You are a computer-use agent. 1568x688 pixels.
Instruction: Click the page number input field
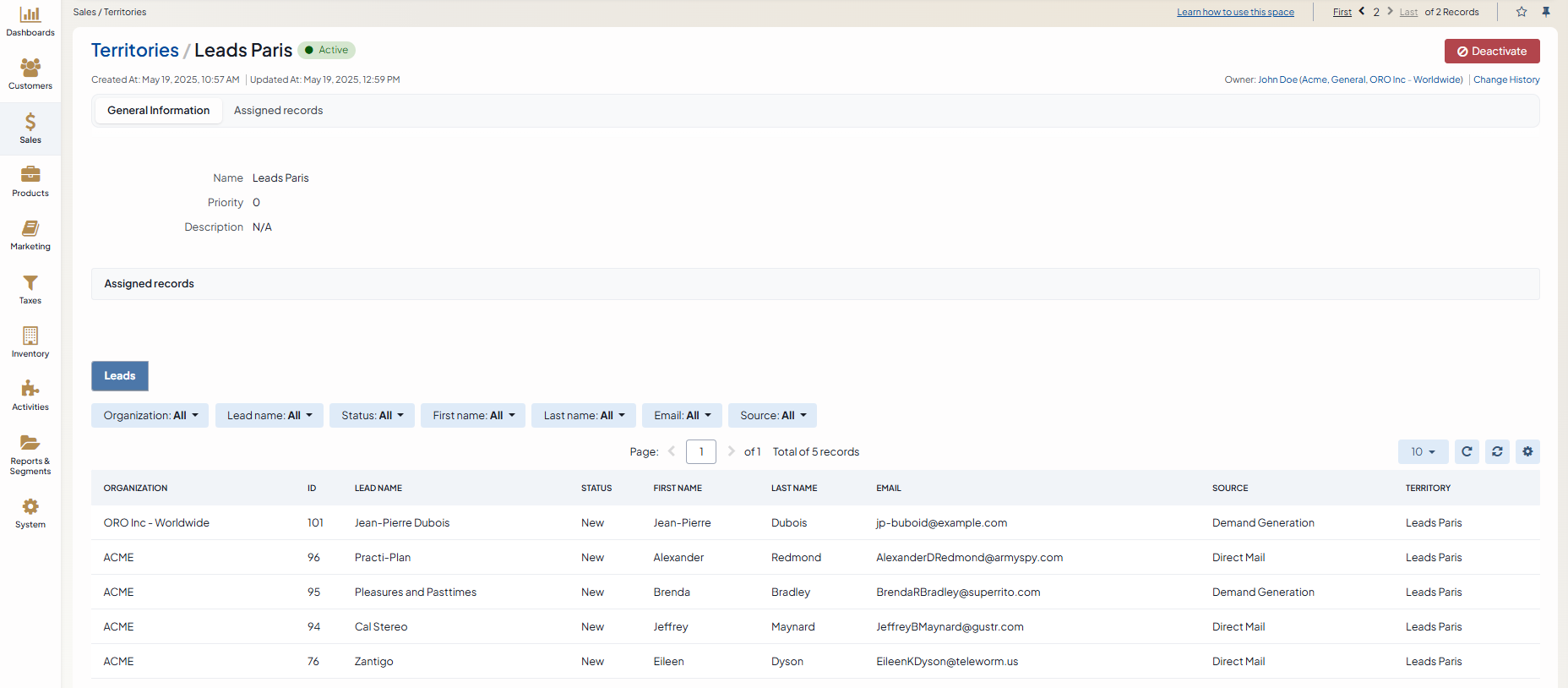click(x=701, y=452)
